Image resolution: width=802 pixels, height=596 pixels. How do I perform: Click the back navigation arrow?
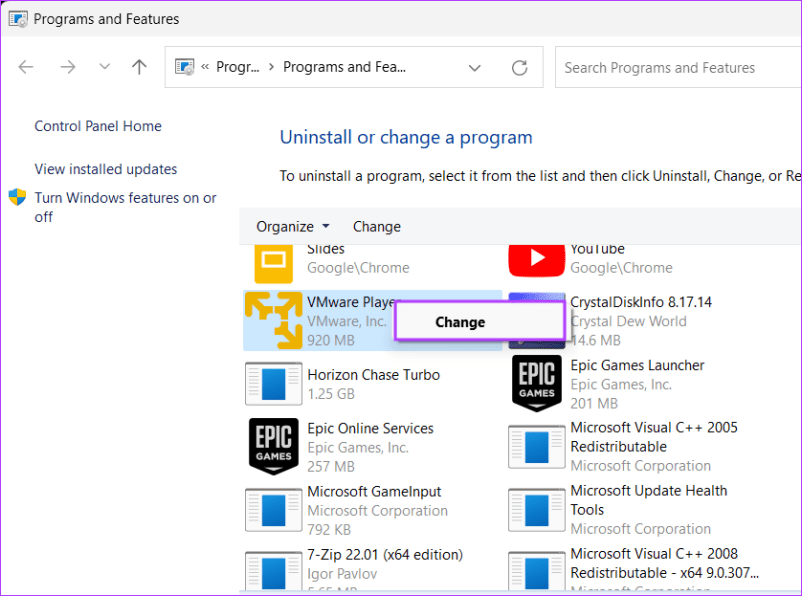pyautogui.click(x=26, y=67)
